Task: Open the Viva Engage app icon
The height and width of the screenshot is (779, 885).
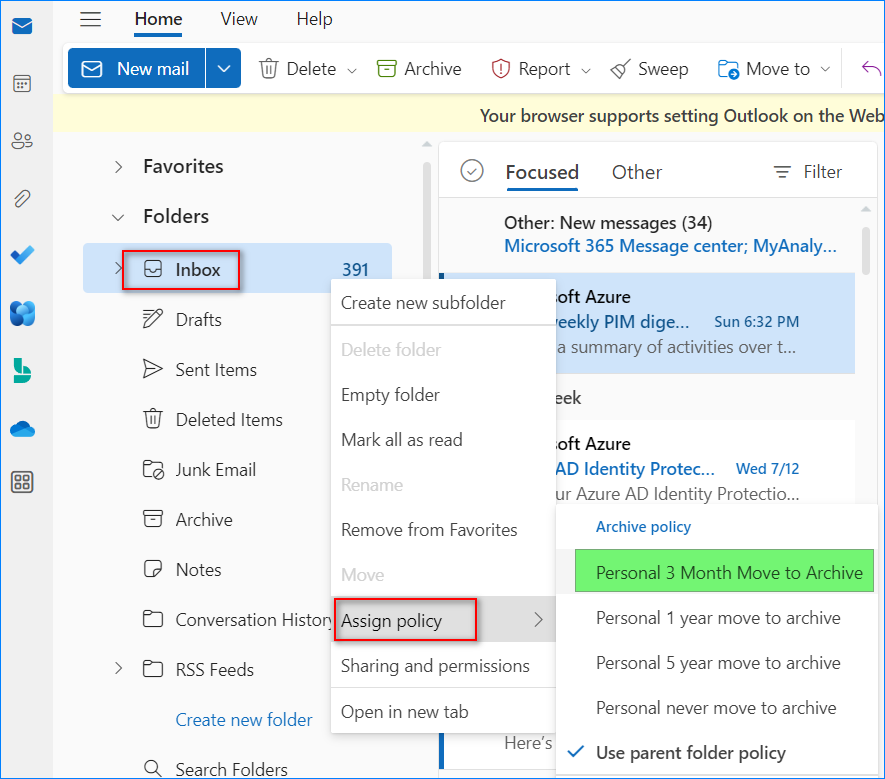Action: click(x=22, y=313)
